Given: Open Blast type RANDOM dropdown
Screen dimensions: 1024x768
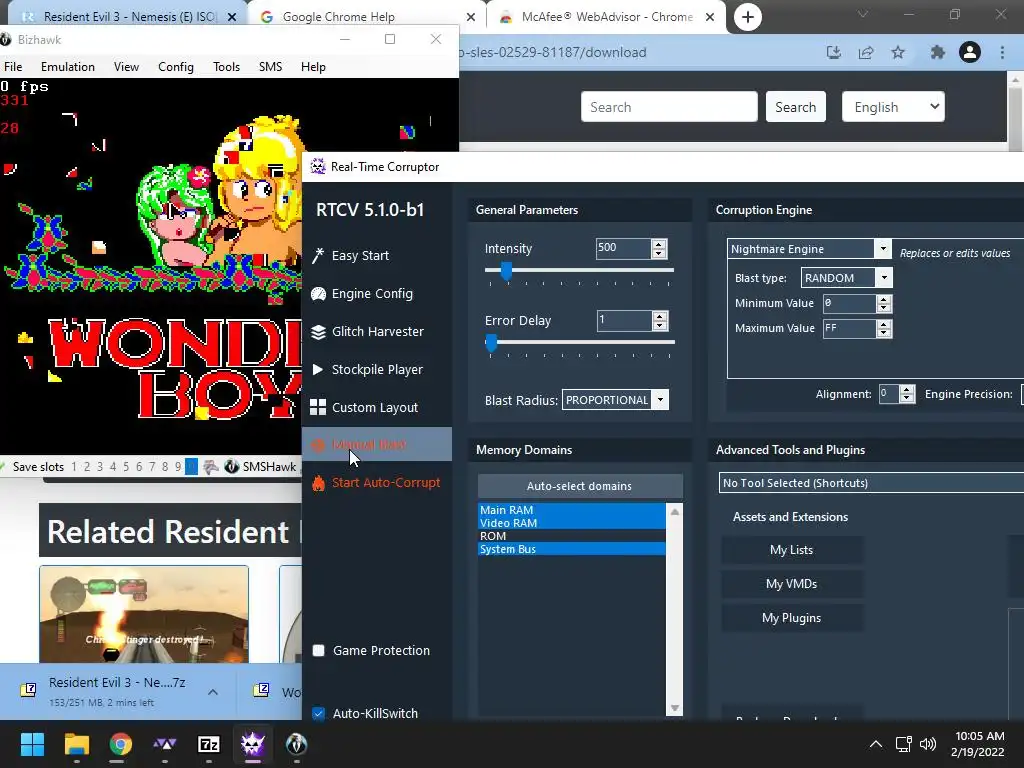Looking at the screenshot, I should (x=884, y=278).
